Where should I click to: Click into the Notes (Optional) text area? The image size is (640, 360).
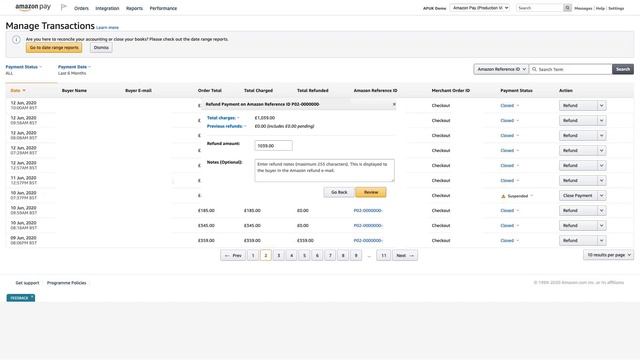[324, 170]
